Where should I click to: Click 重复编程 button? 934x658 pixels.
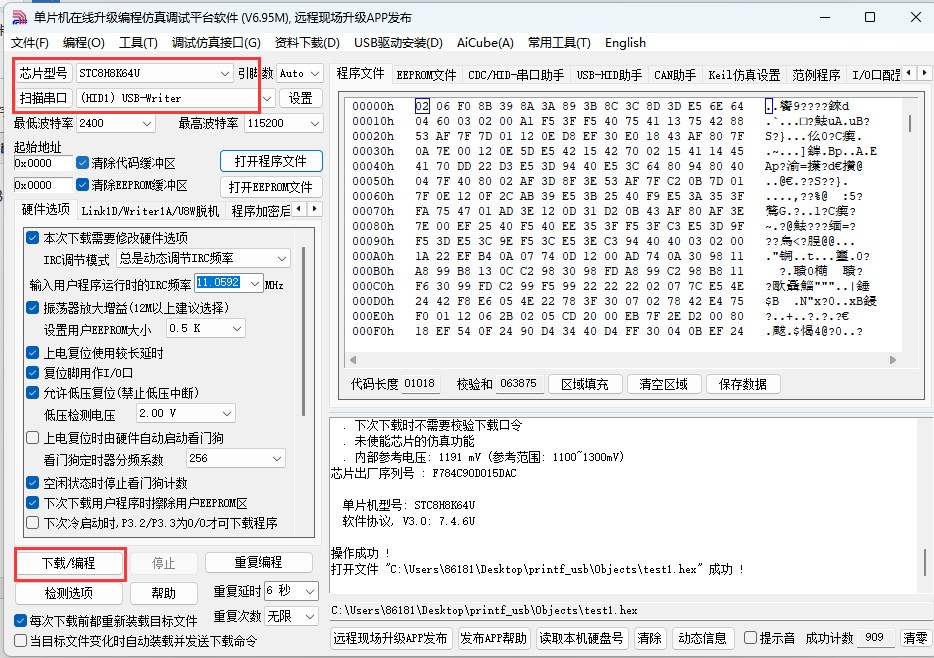[x=259, y=562]
